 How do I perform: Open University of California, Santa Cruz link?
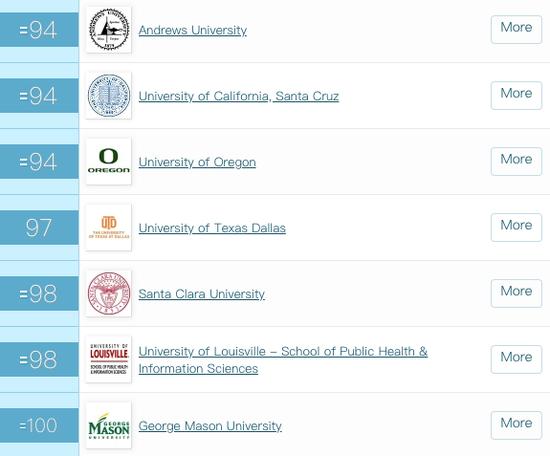(239, 96)
